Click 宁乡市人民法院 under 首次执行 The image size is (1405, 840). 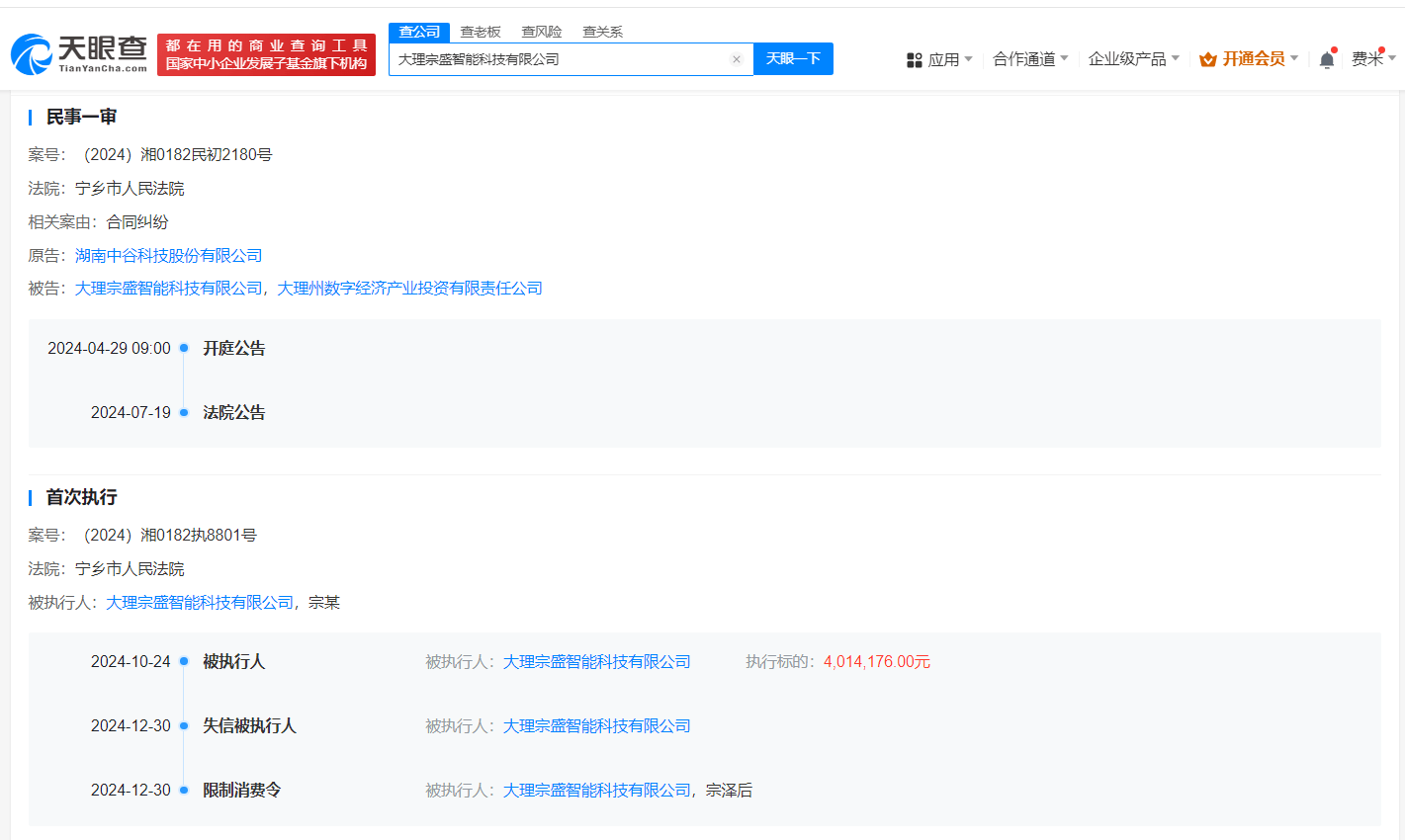click(130, 568)
